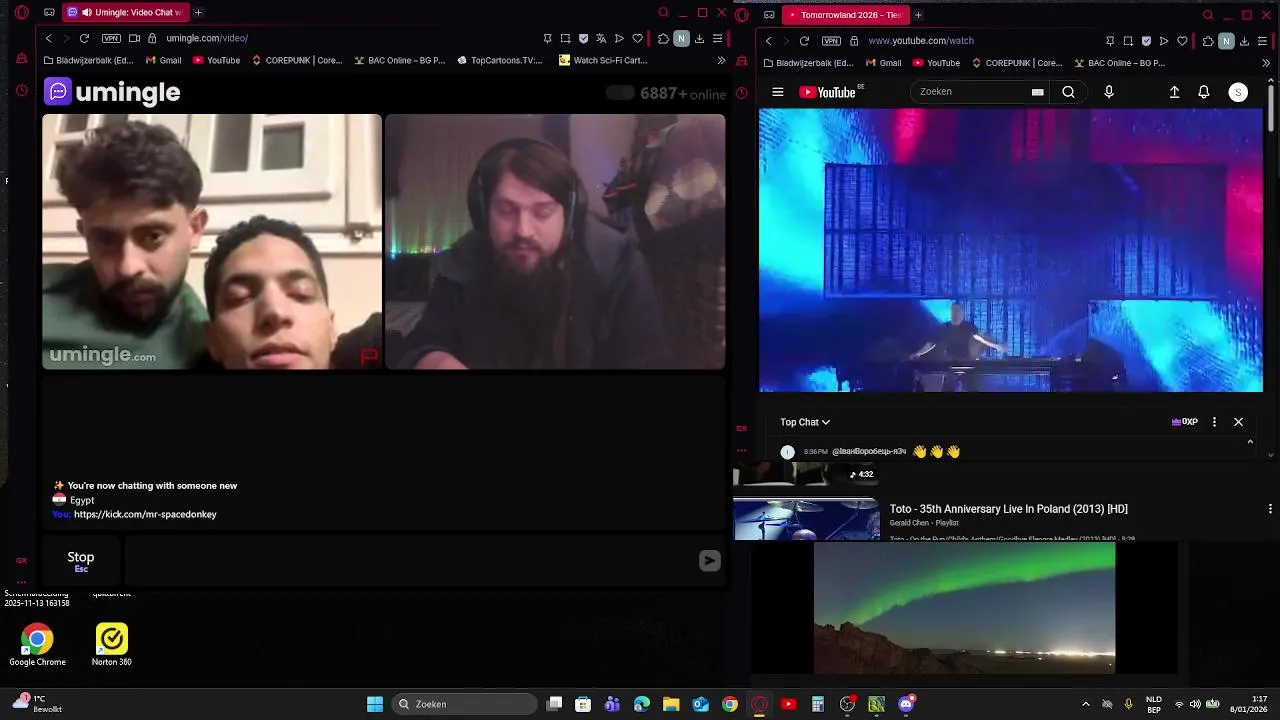Open sidebar history clock in Umingle window
1280x720 pixels.
coord(22,91)
